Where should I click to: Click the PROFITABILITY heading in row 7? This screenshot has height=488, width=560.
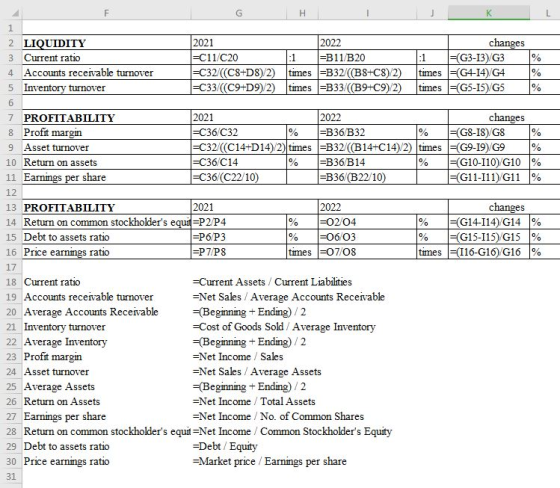pos(106,118)
